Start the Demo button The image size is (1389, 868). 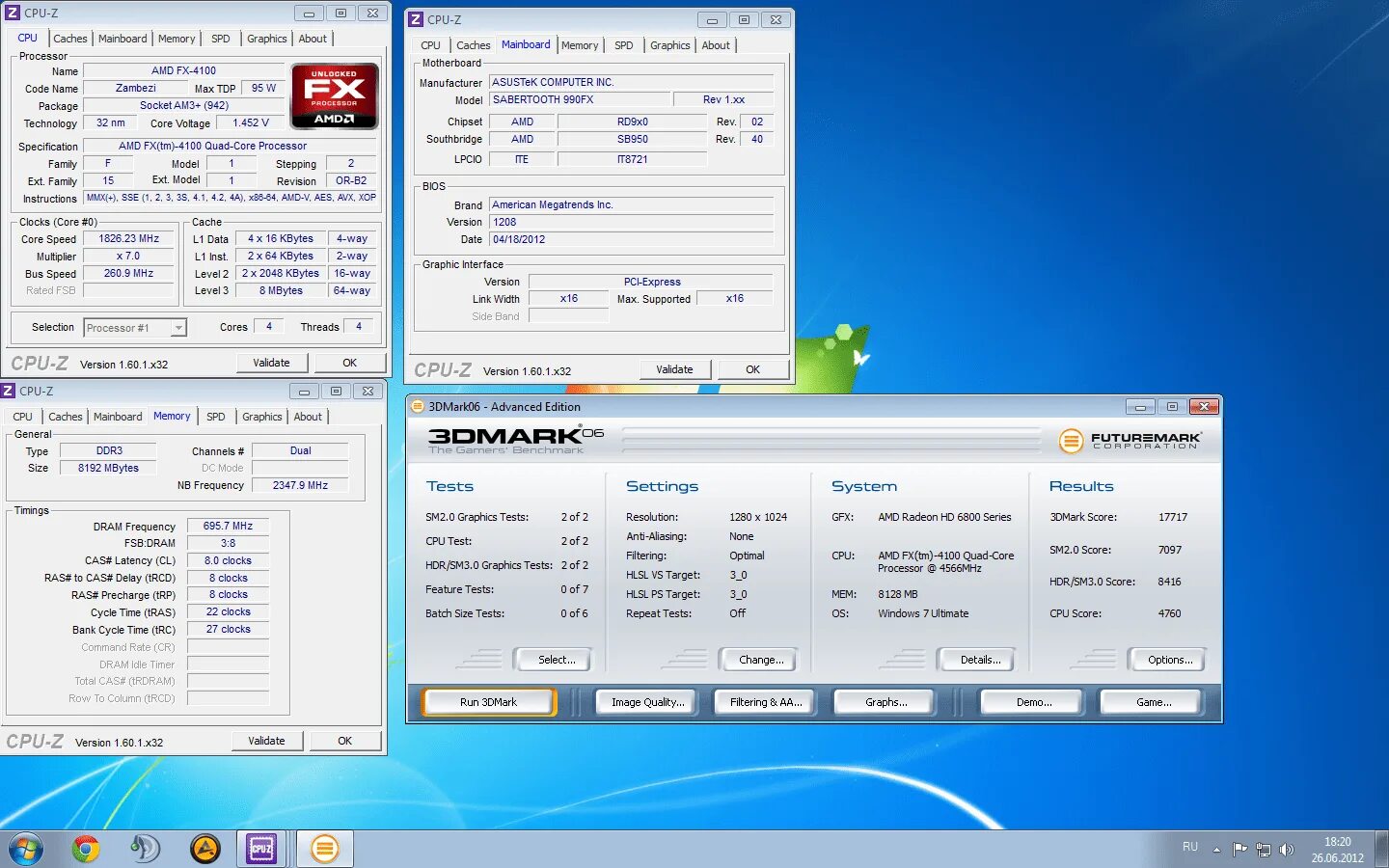point(1034,702)
